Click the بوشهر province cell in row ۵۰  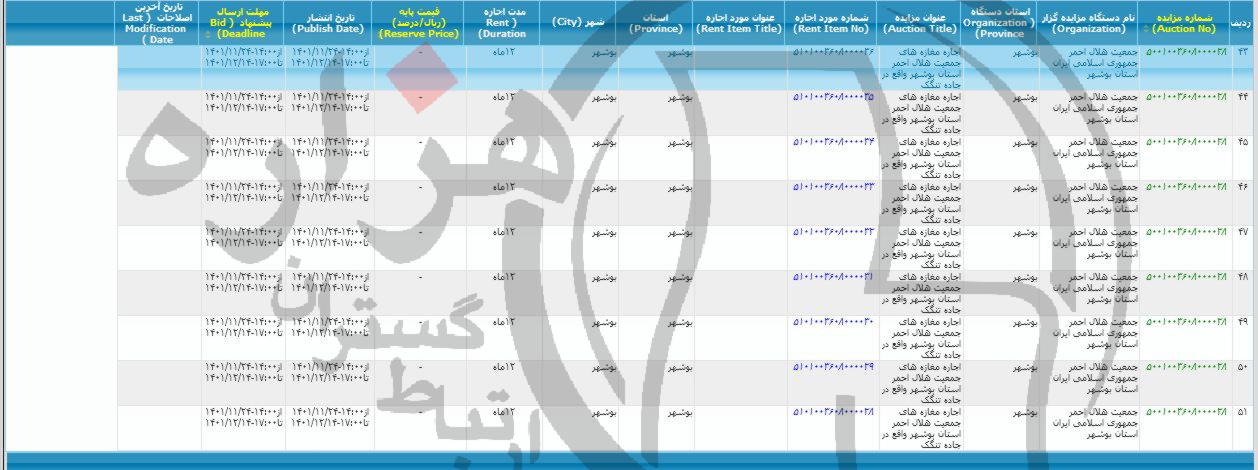pyautogui.click(x=655, y=383)
